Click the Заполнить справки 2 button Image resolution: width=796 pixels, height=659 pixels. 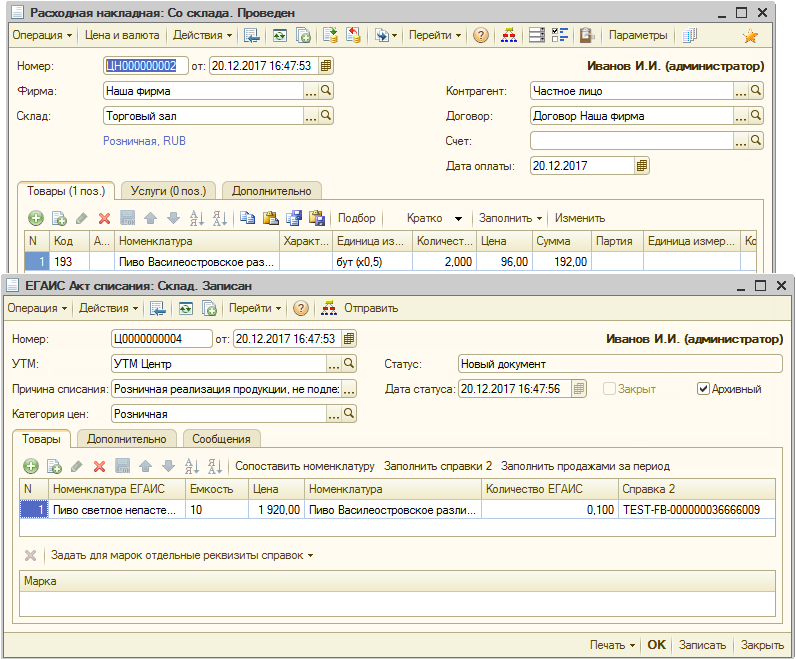tap(438, 466)
